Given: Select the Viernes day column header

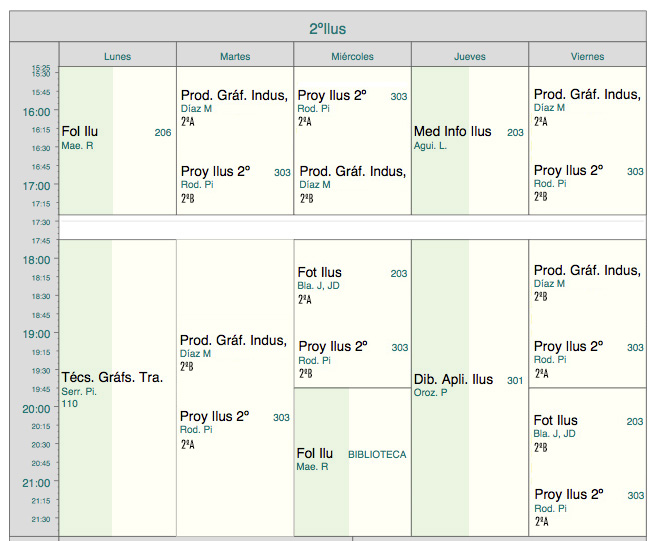Looking at the screenshot, I should pos(587,56).
